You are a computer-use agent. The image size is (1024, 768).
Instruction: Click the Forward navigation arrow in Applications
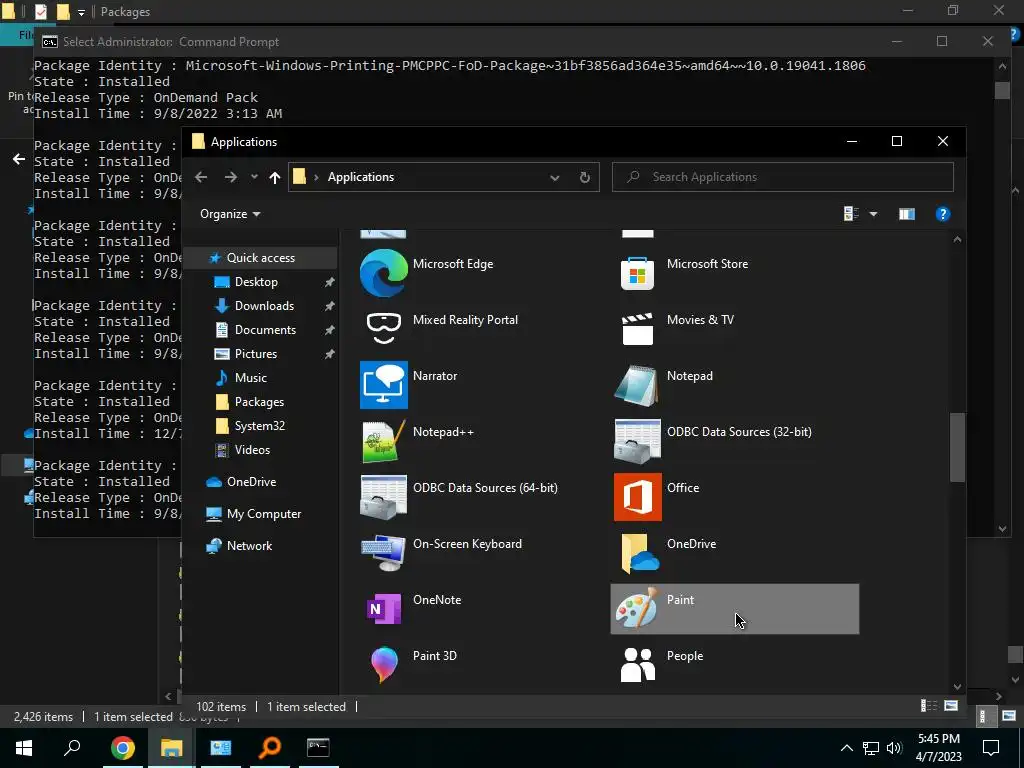click(231, 177)
